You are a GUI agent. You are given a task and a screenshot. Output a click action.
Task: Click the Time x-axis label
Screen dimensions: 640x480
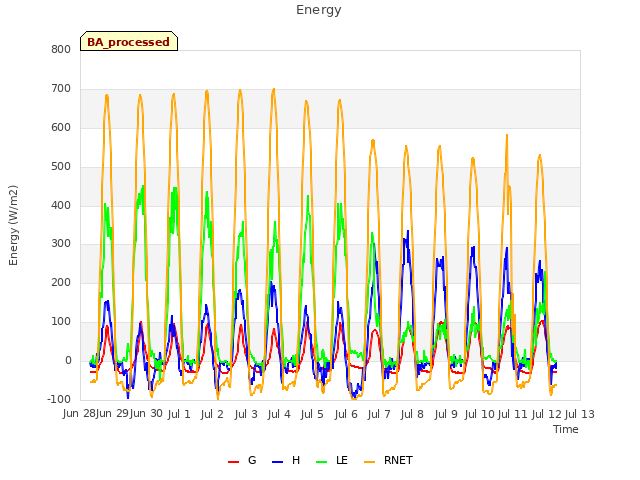tap(566, 429)
